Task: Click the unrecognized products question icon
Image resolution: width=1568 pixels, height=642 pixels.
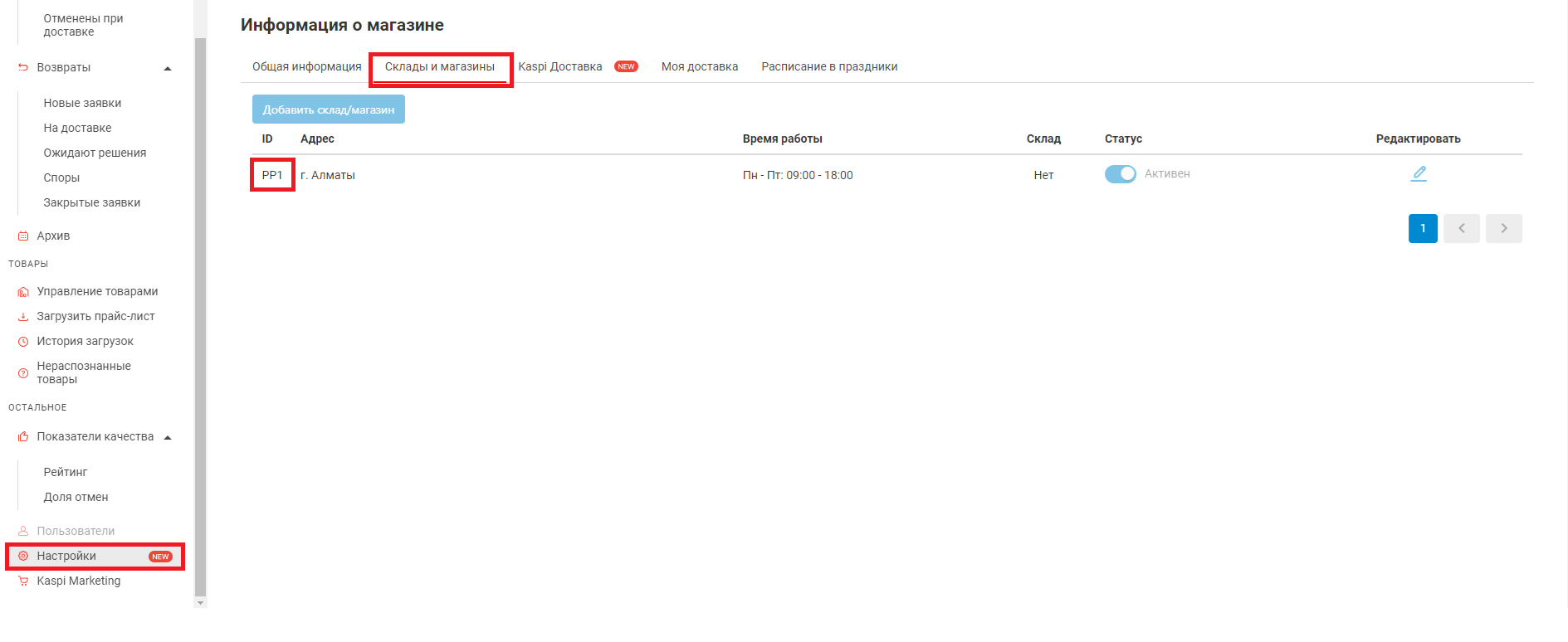Action: pyautogui.click(x=23, y=372)
